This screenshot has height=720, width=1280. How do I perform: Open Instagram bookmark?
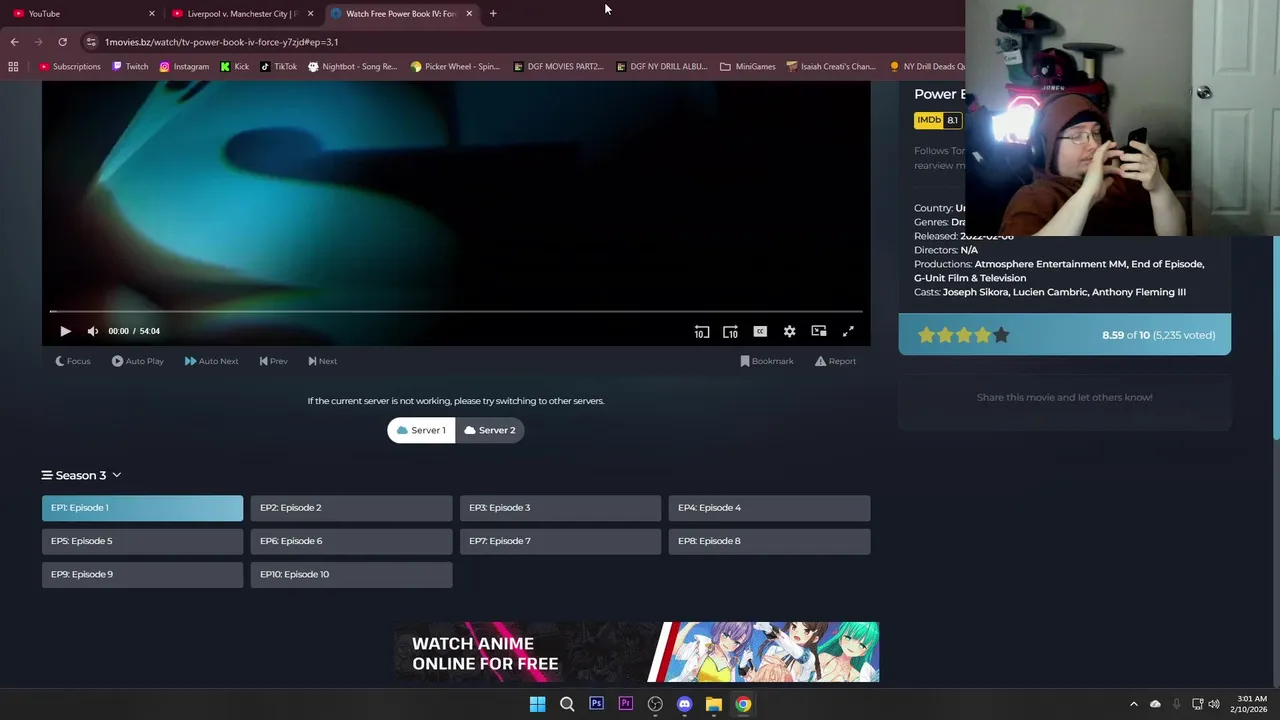(x=184, y=67)
